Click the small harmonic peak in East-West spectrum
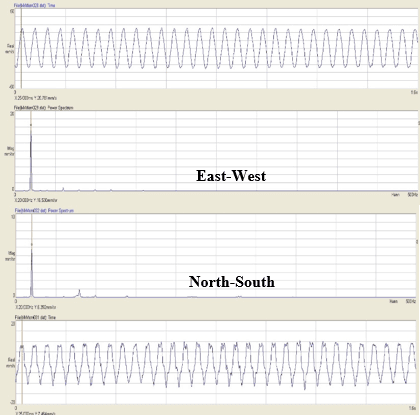The width and height of the screenshot is (420, 415). (63, 189)
